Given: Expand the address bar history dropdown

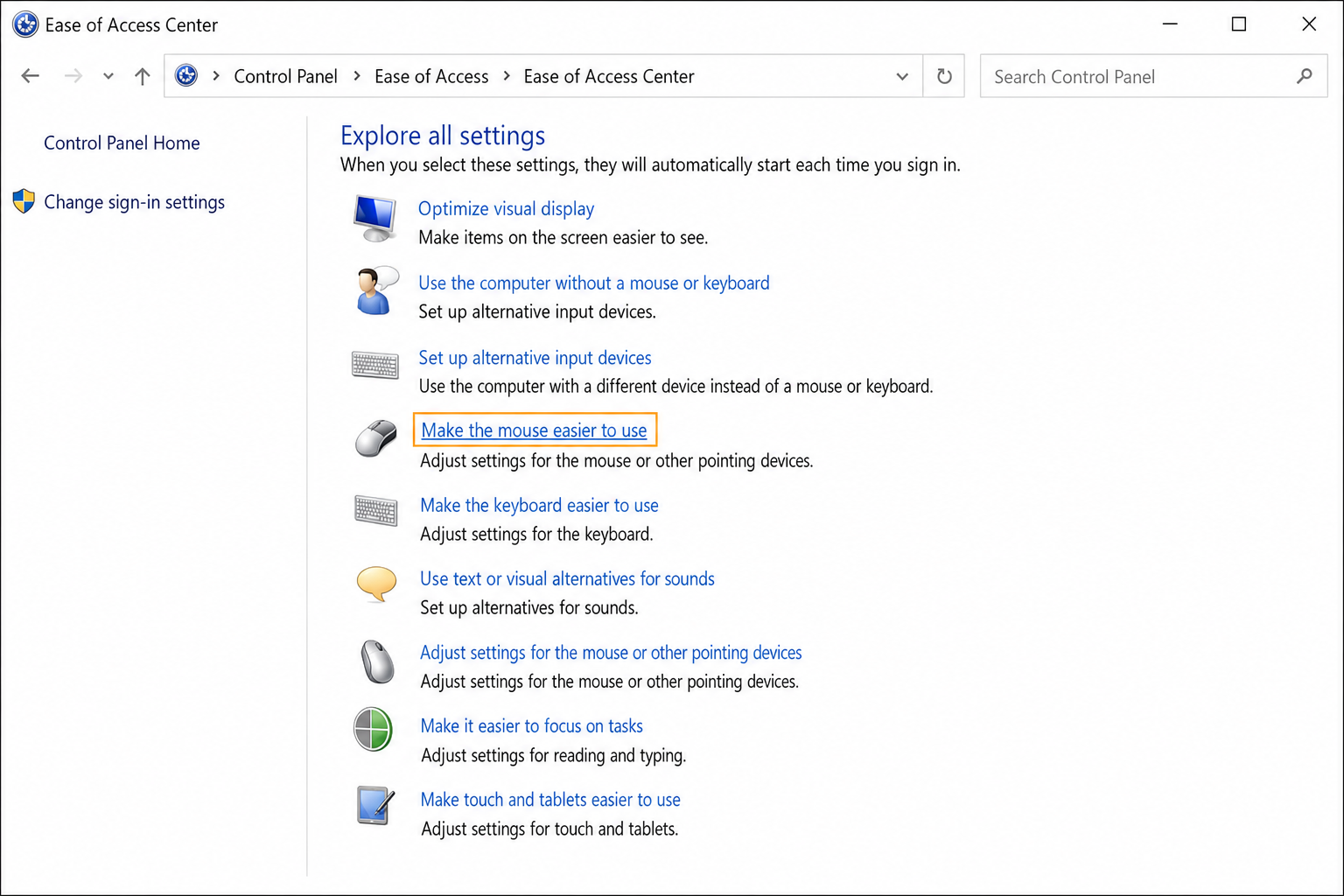Looking at the screenshot, I should point(902,77).
